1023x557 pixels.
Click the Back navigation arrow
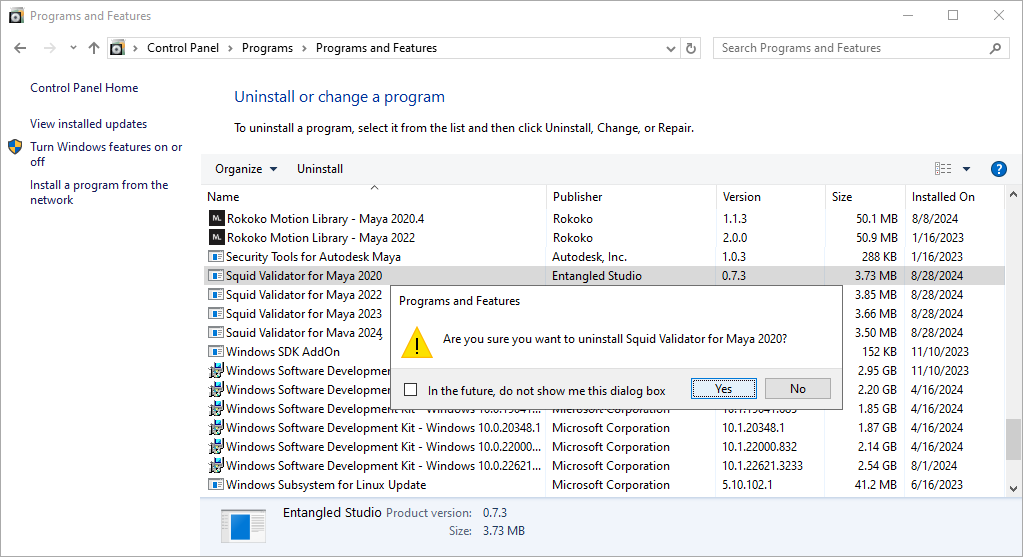pyautogui.click(x=20, y=48)
